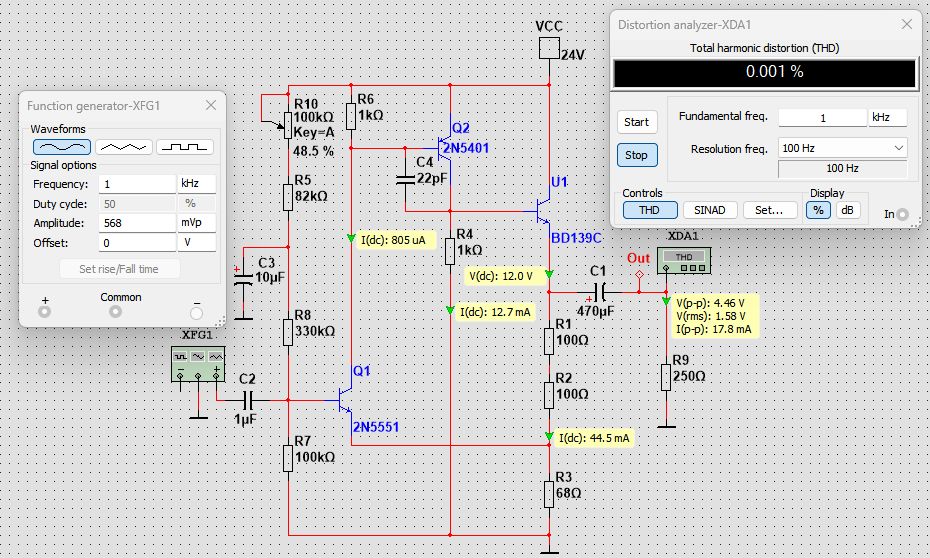
Task: Select the R7 100kΩ resistor symbol
Action: (x=288, y=458)
